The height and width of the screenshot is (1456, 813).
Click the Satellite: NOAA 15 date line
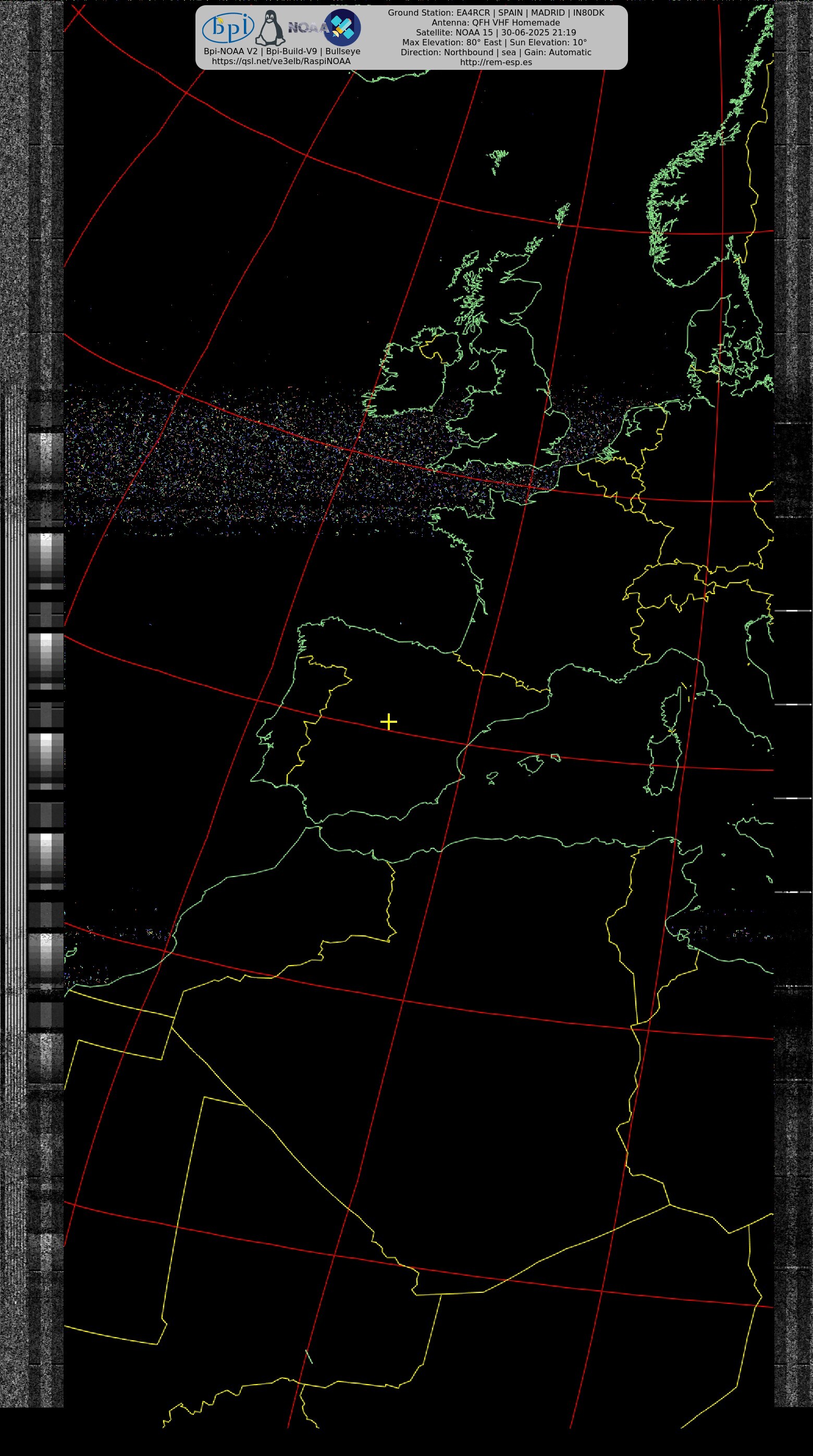[496, 33]
